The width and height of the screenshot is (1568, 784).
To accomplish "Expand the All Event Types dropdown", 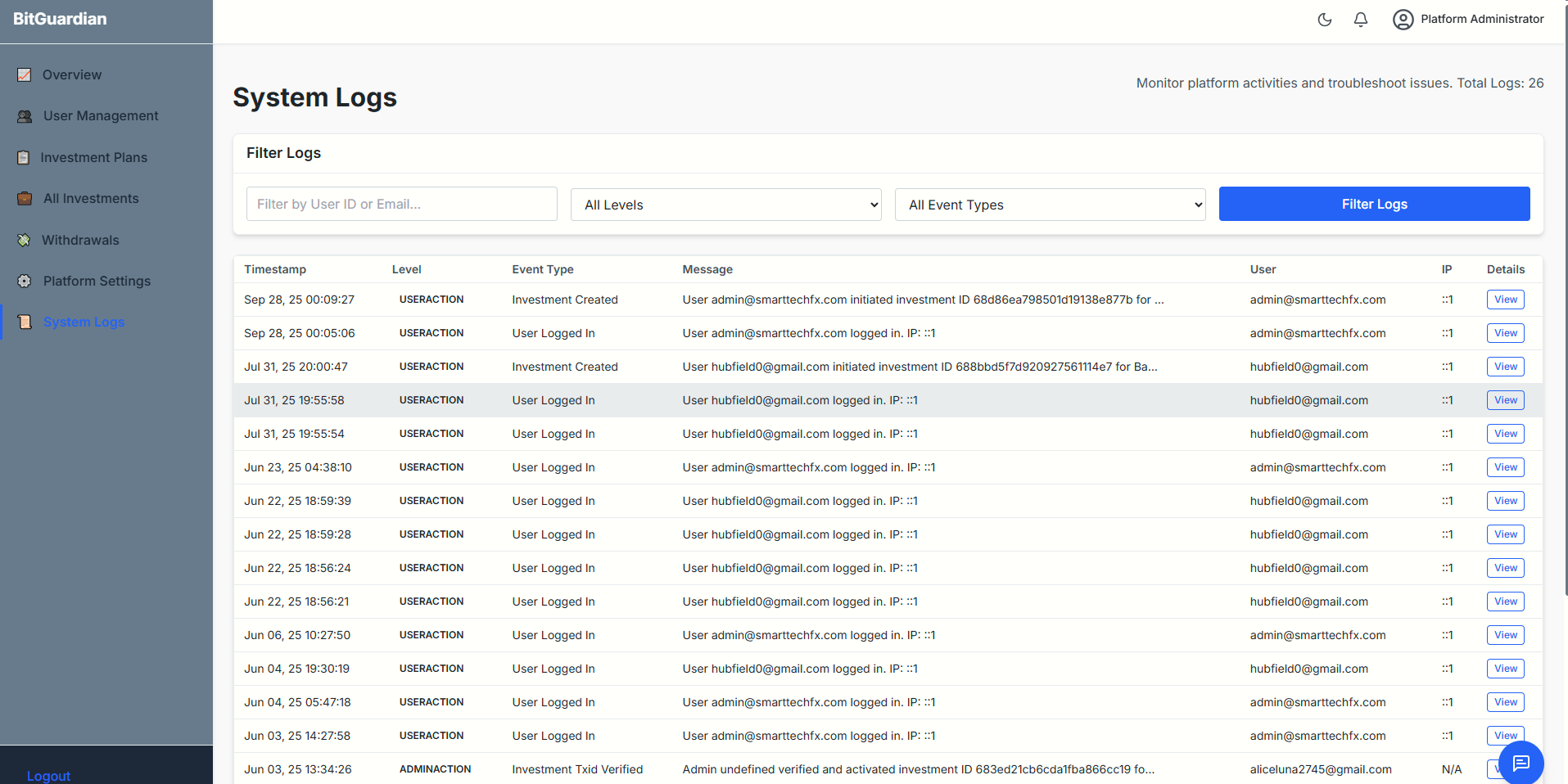I will pyautogui.click(x=1050, y=205).
